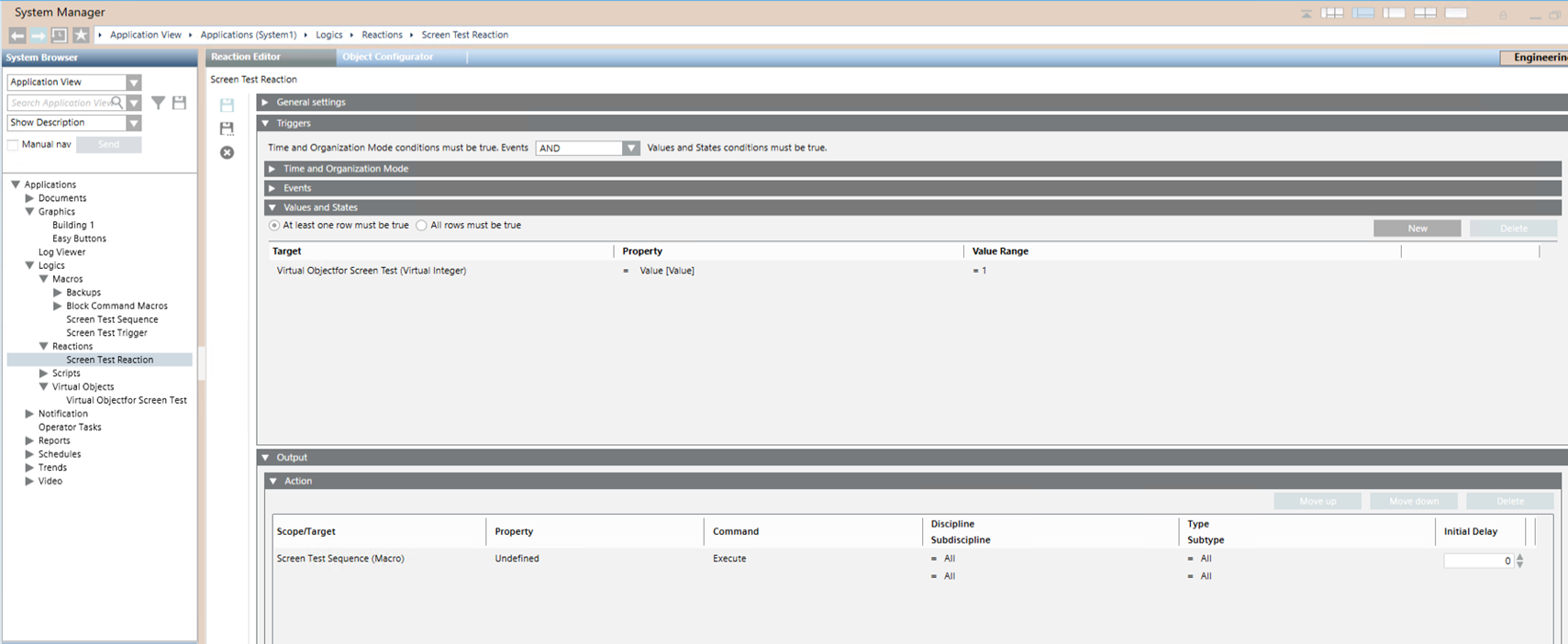Click the lock icon in the title bar

click(1503, 15)
